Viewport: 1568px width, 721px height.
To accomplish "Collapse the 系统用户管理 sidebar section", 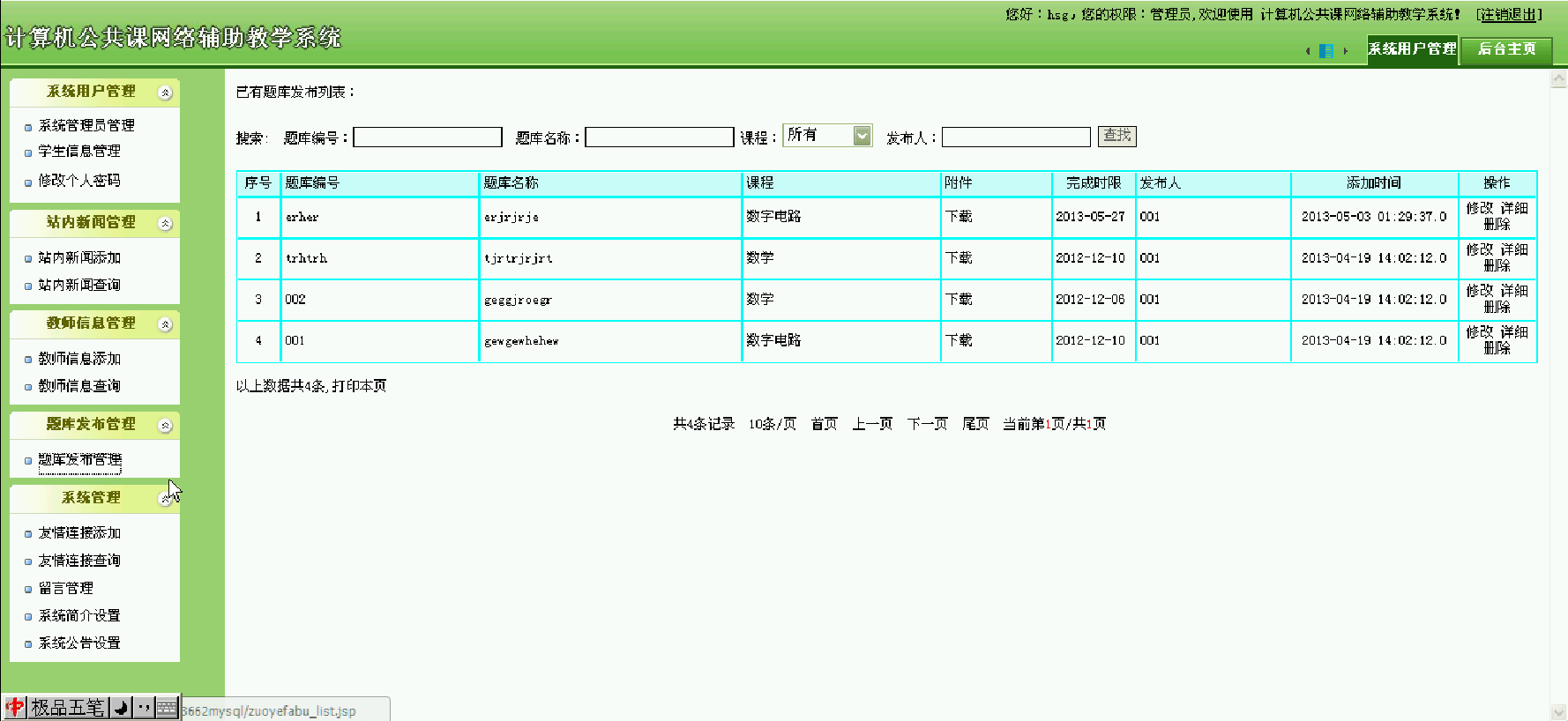I will 165,93.
